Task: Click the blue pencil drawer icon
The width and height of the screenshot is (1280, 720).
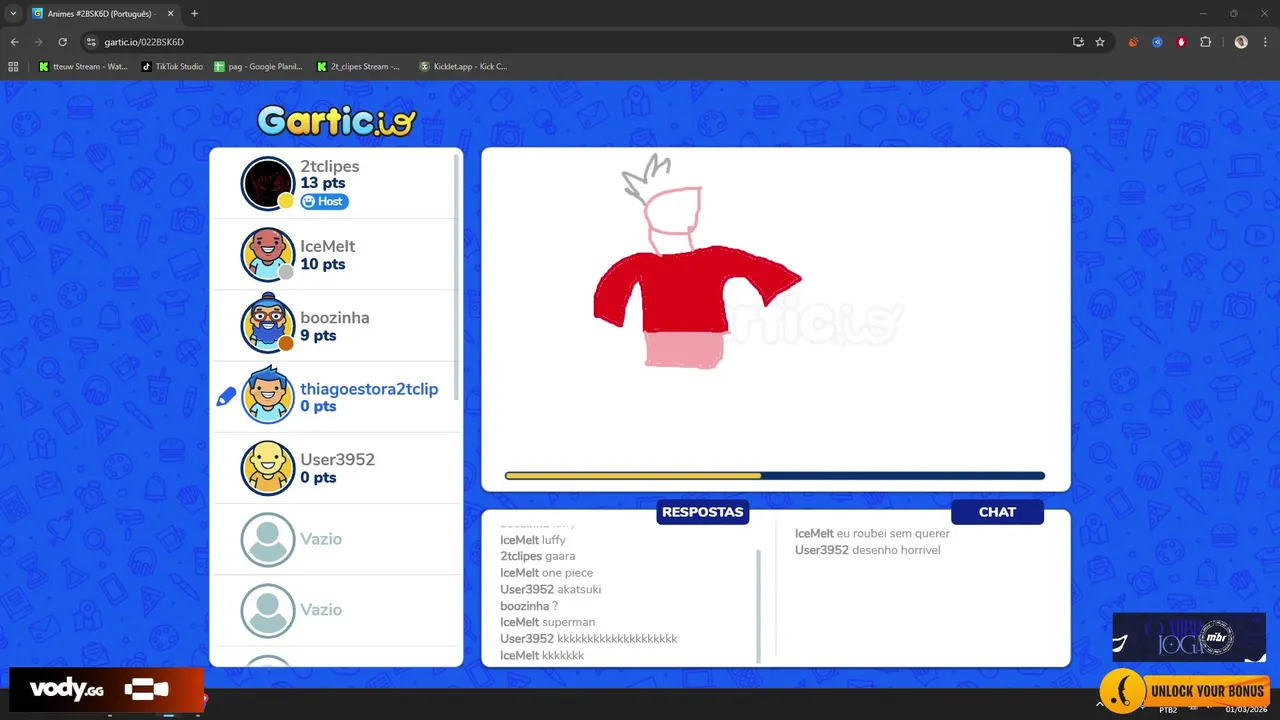Action: [x=226, y=397]
